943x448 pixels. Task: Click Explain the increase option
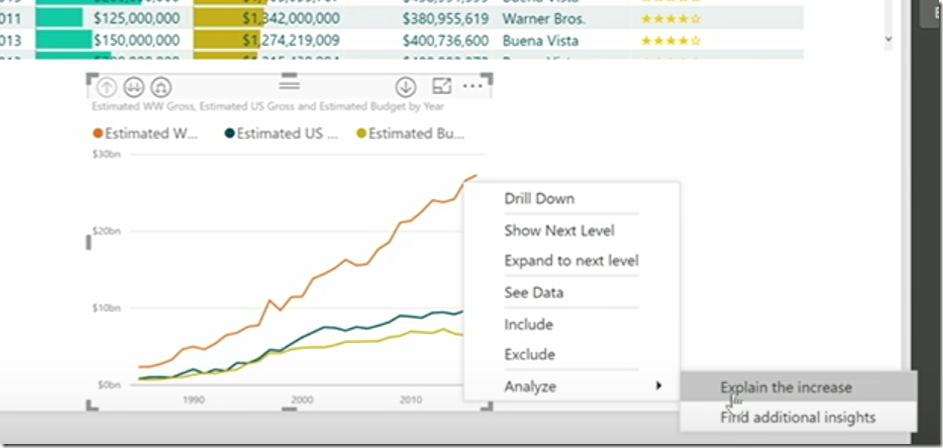pos(785,387)
